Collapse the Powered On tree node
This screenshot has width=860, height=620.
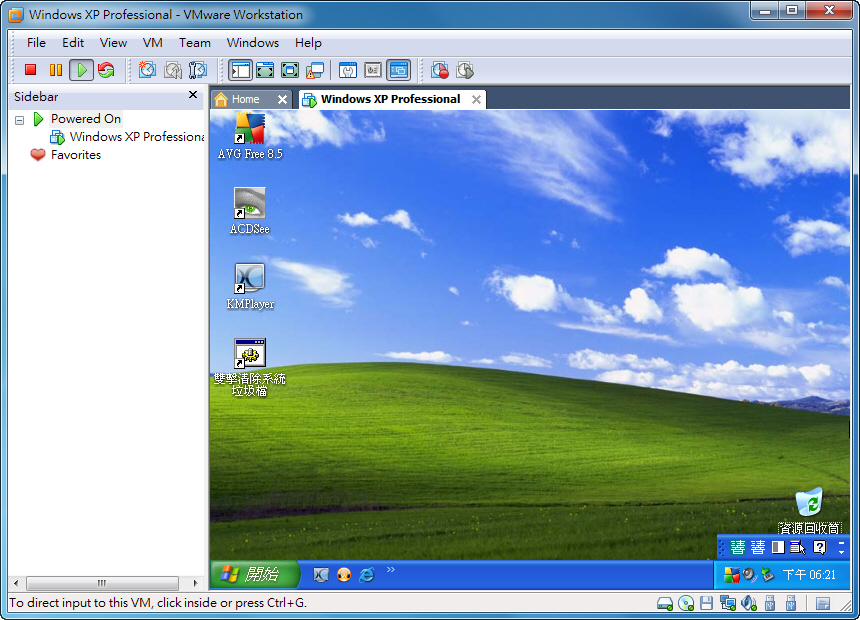coord(20,120)
